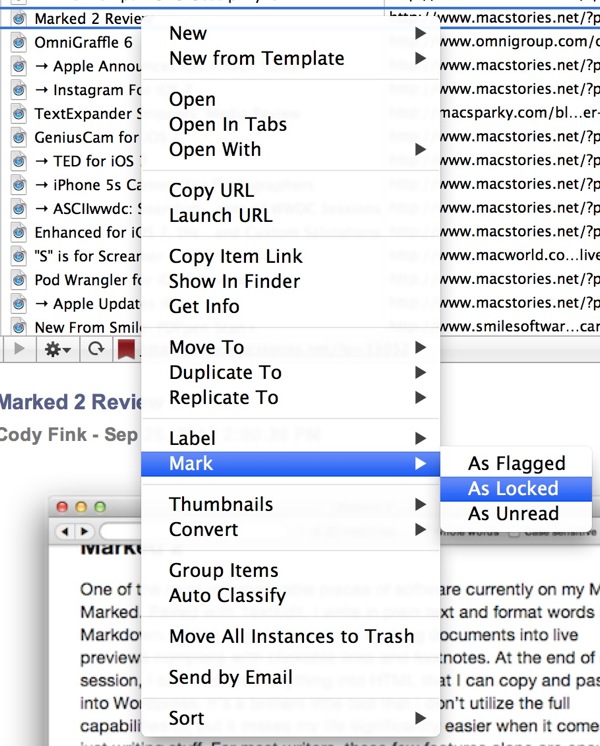Viewport: 600px width, 746px height.
Task: Toggle Case sensitive checkbox in Marked window
Action: click(513, 534)
